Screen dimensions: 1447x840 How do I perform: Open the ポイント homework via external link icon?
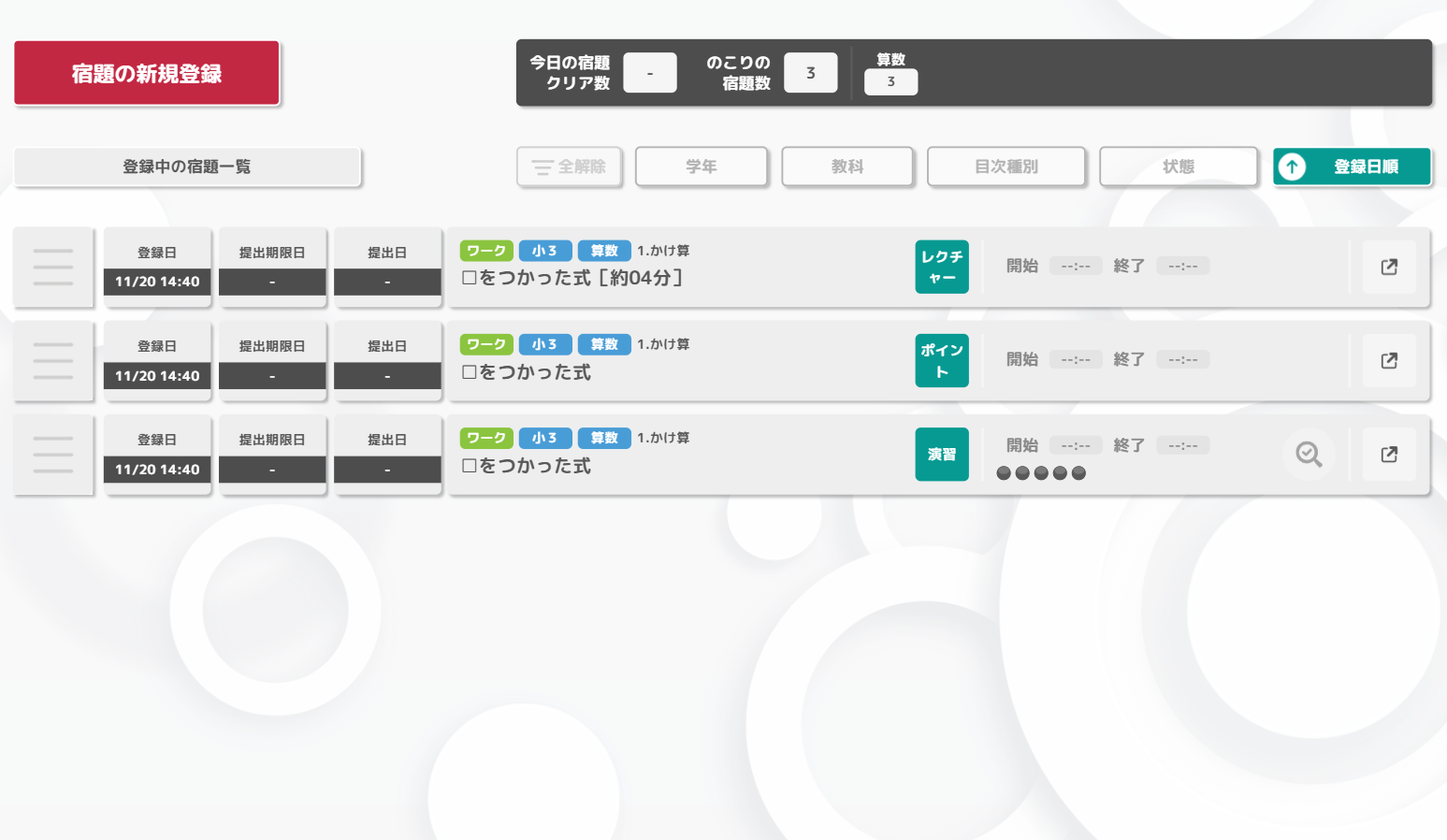[1389, 361]
